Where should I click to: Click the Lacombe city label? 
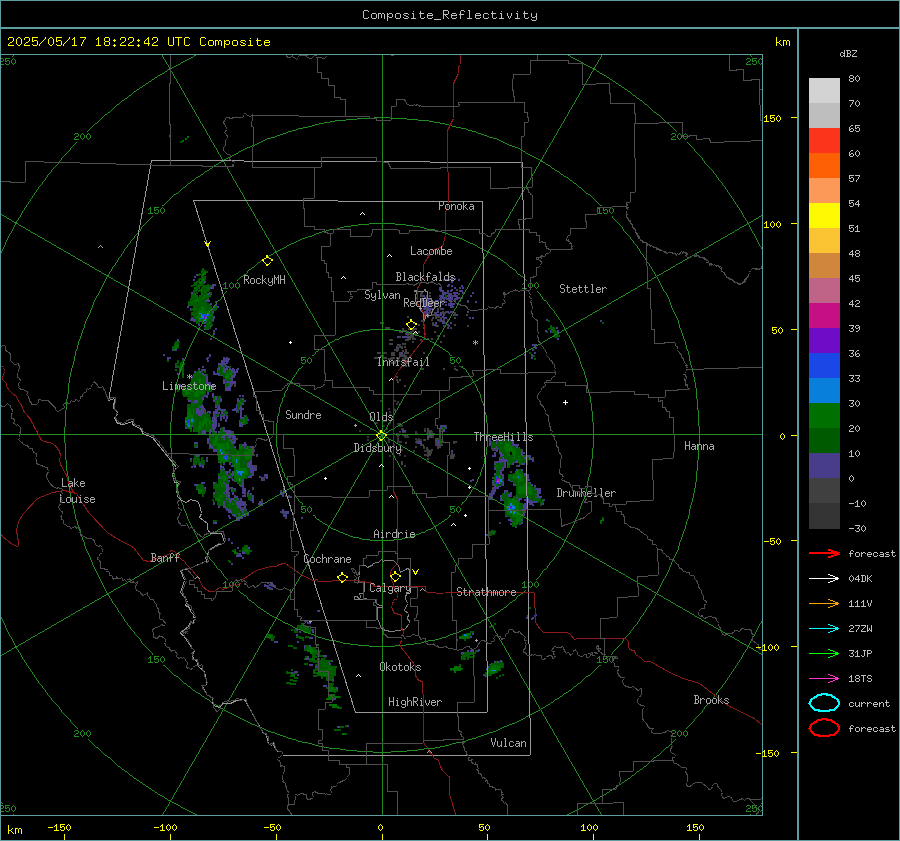431,251
